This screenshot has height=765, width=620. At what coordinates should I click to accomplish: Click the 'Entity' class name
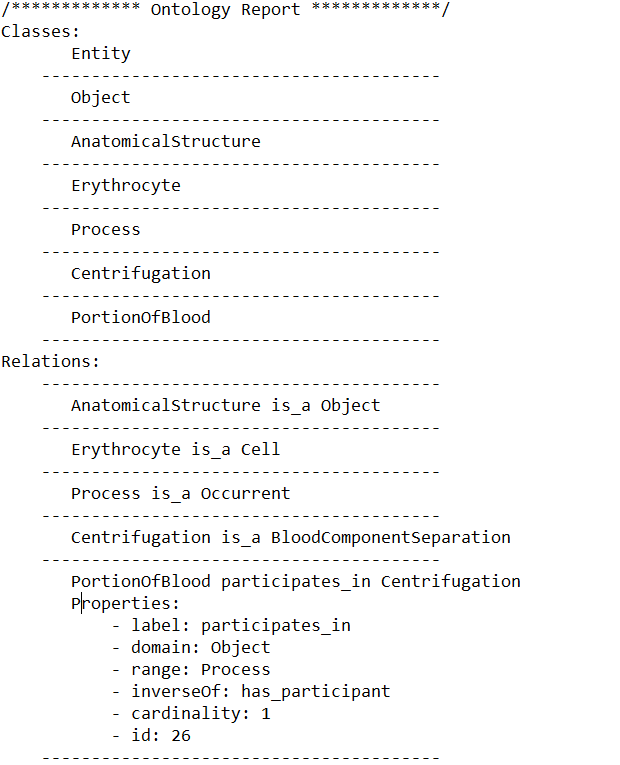pos(100,54)
